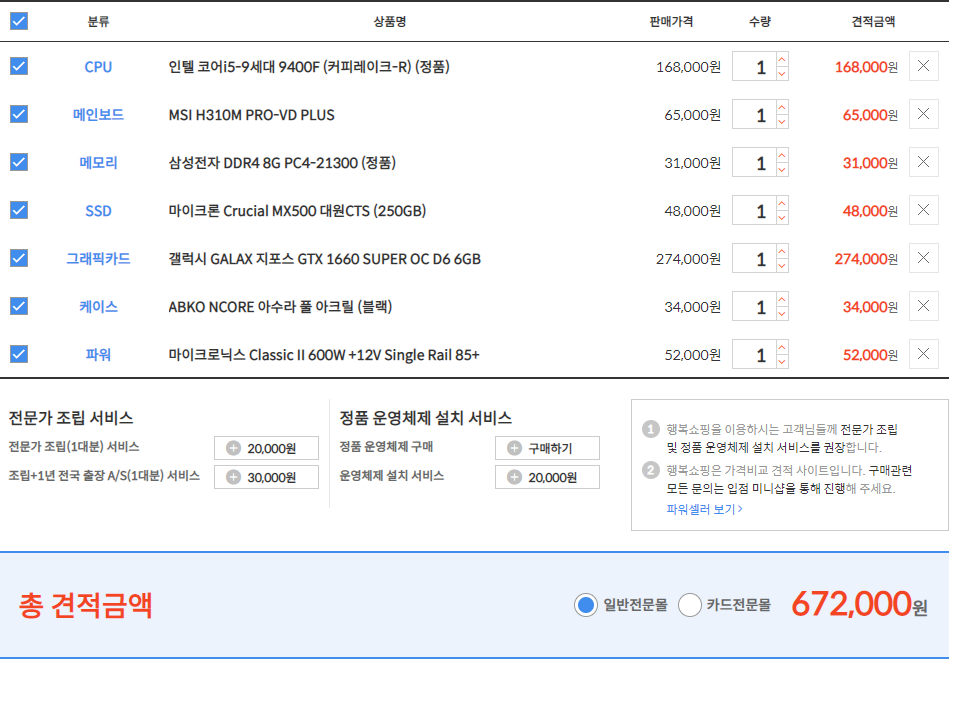This screenshot has width=978, height=721.
Task: Click product name 삼성전자 DDR4 8G PC4-21300
Action: (x=282, y=163)
